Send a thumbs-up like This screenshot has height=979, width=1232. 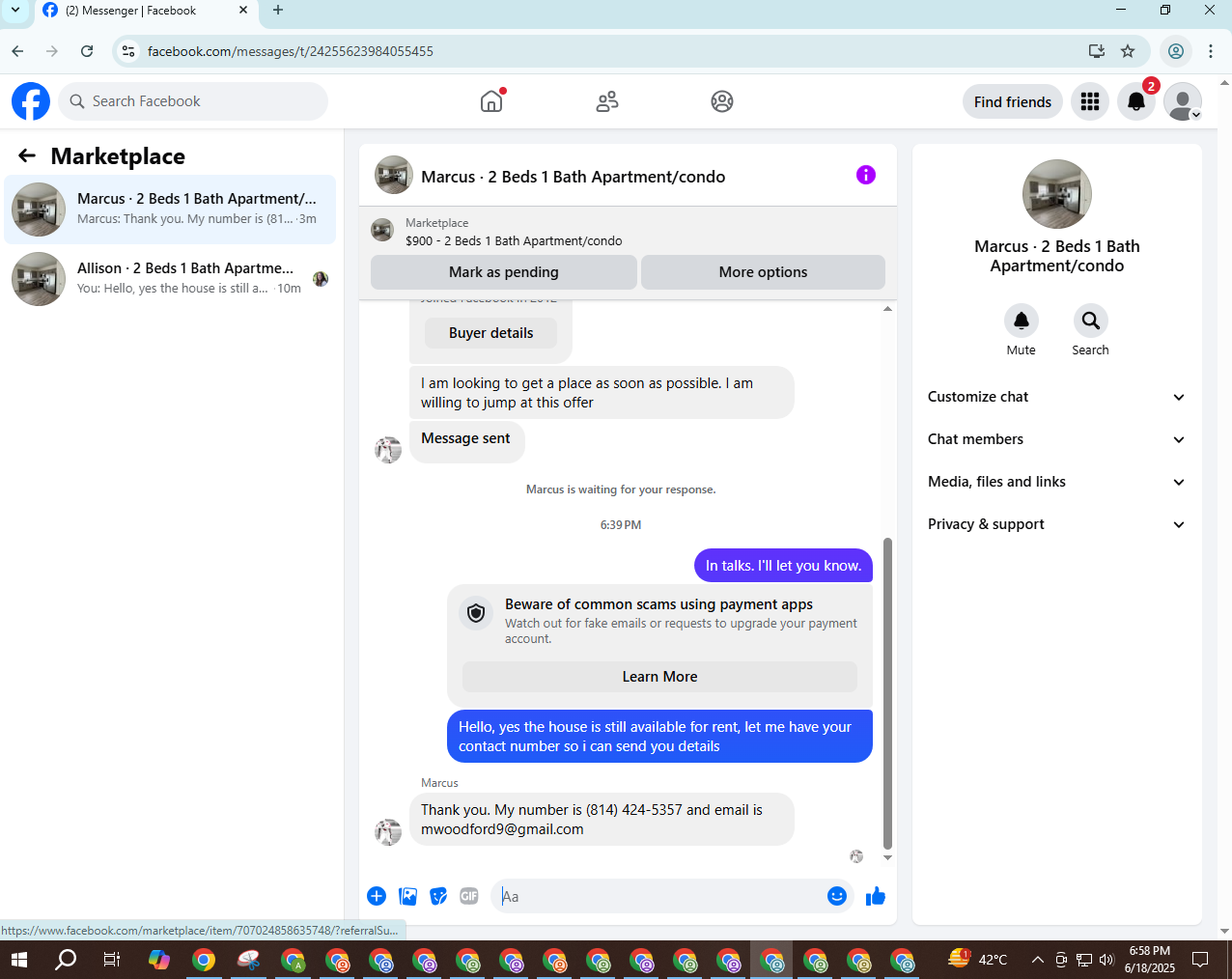coord(876,896)
